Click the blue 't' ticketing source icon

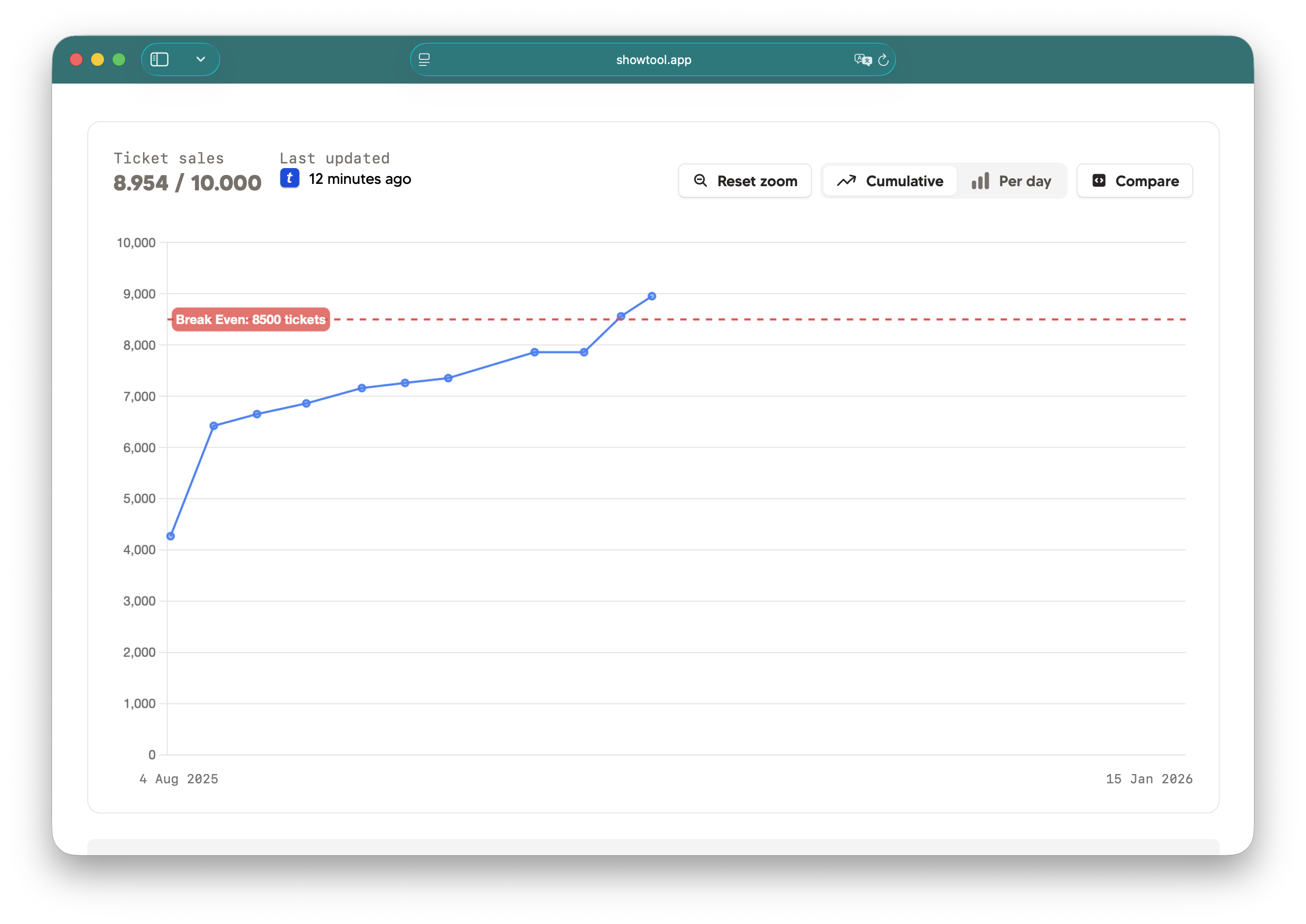pyautogui.click(x=290, y=179)
